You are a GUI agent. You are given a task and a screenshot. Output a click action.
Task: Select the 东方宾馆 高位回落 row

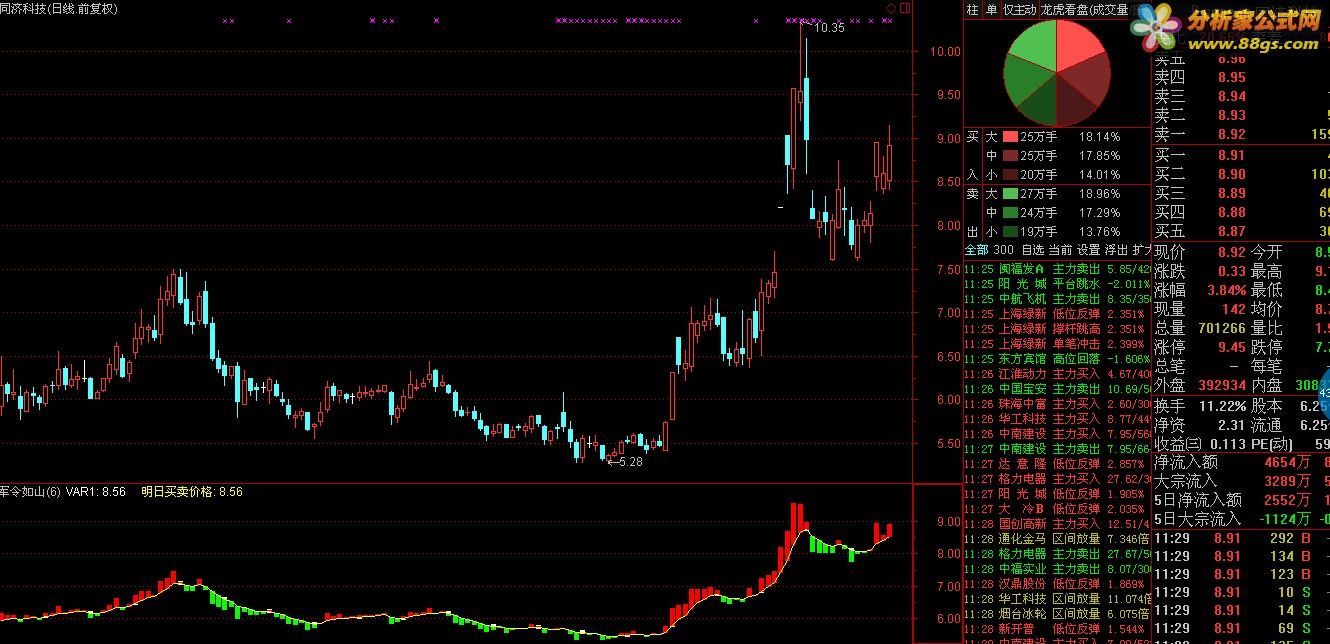(1056, 359)
